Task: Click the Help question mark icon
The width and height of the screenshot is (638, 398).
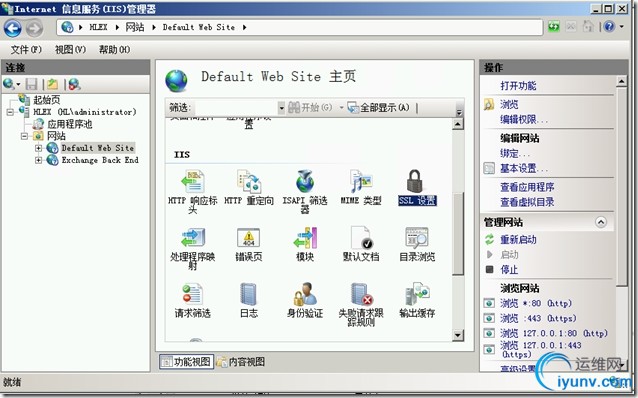Action: point(609,27)
